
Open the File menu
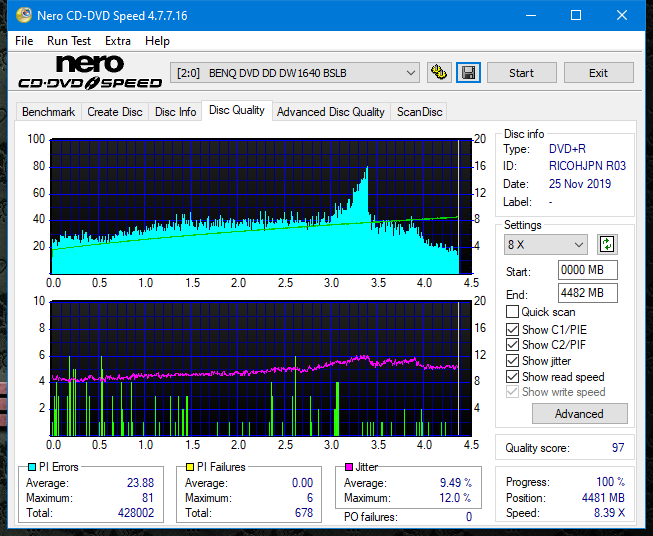pyautogui.click(x=24, y=41)
